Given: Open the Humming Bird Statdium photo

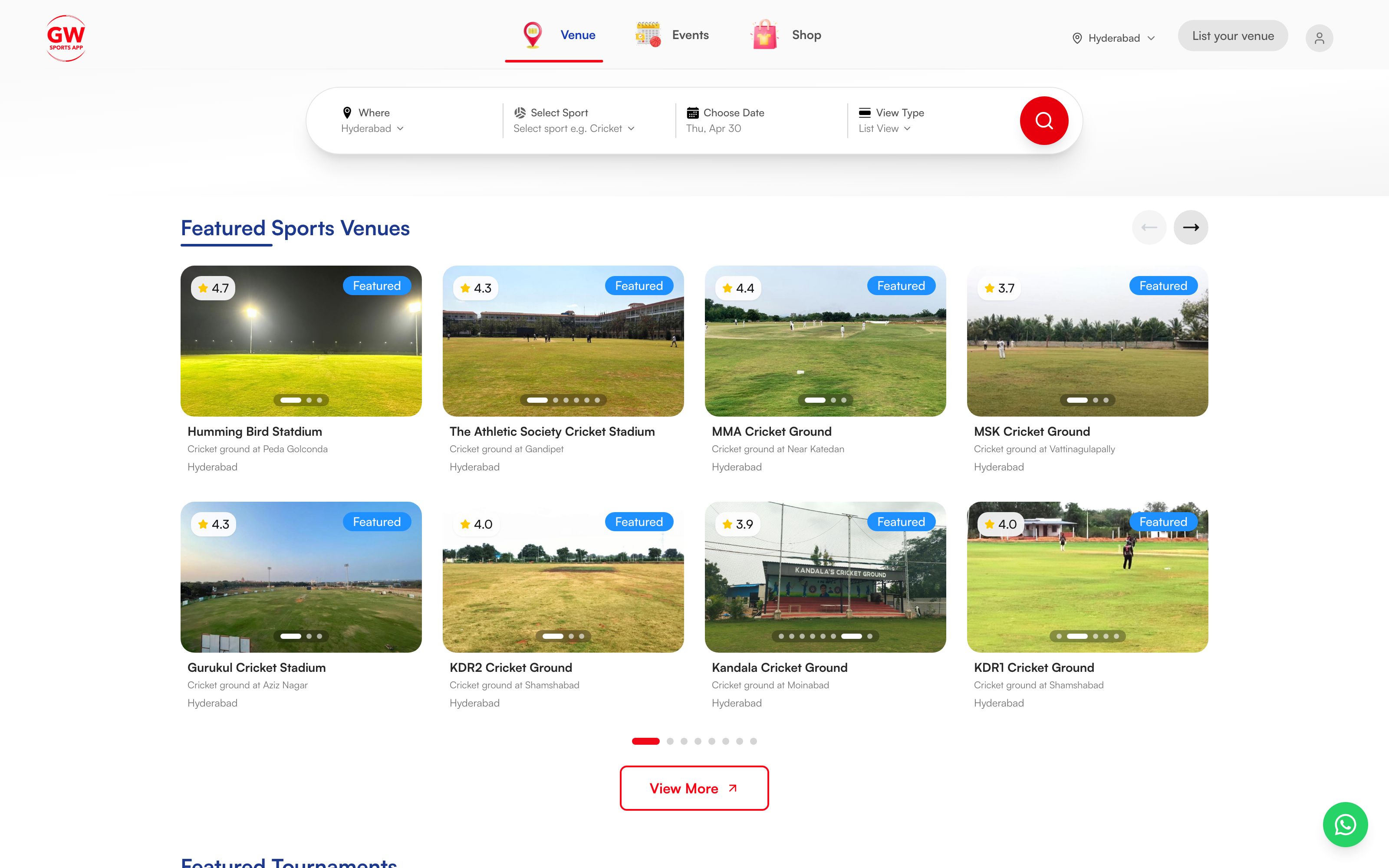Looking at the screenshot, I should [x=301, y=341].
